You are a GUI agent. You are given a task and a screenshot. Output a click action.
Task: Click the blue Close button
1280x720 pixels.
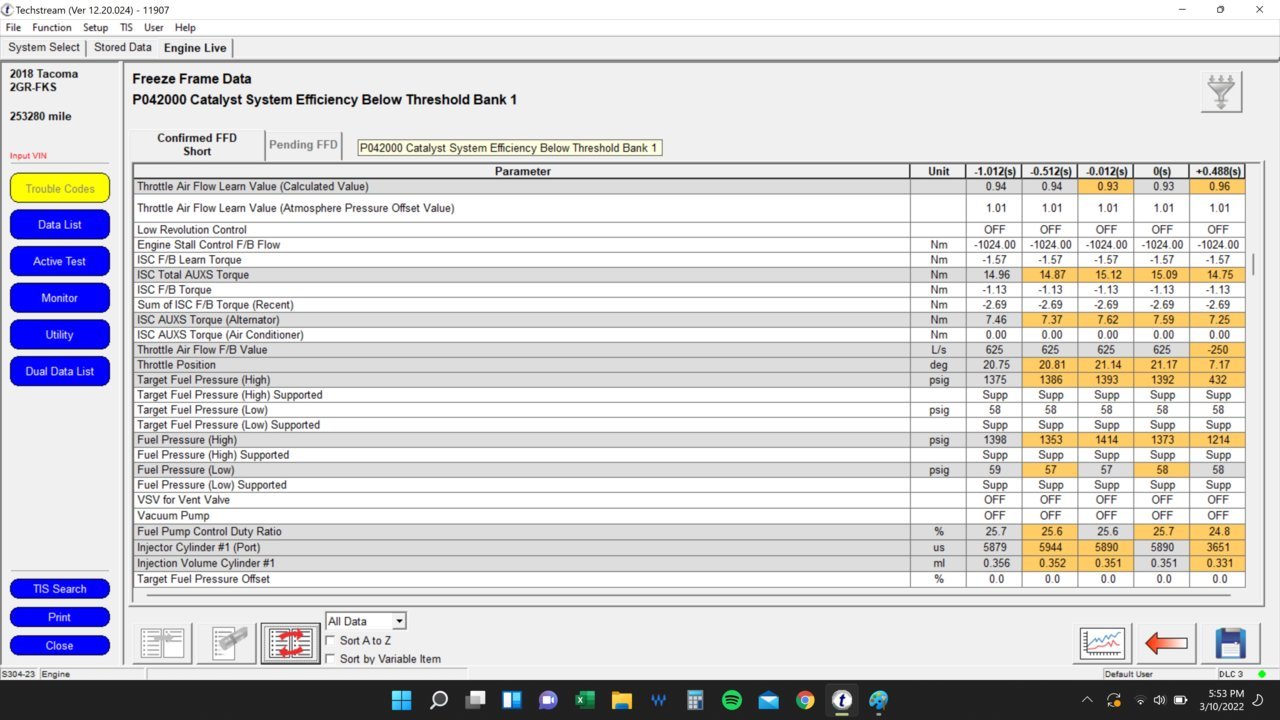(x=60, y=646)
